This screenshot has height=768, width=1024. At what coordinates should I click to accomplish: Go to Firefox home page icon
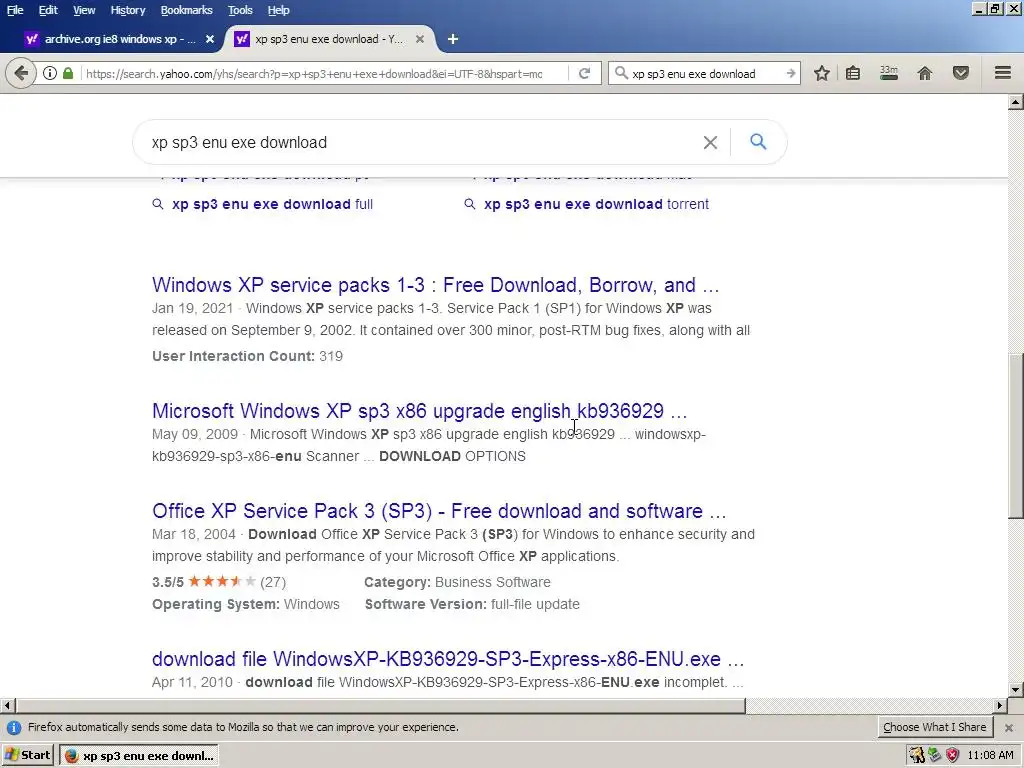click(925, 73)
